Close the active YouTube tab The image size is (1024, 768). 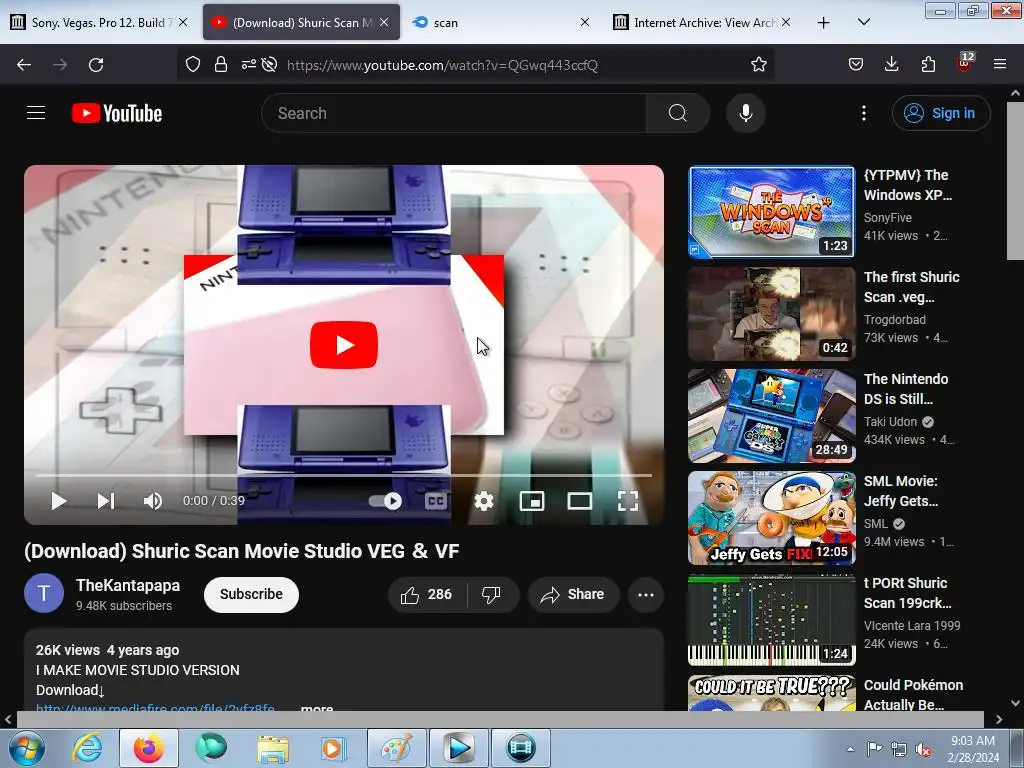(x=384, y=22)
